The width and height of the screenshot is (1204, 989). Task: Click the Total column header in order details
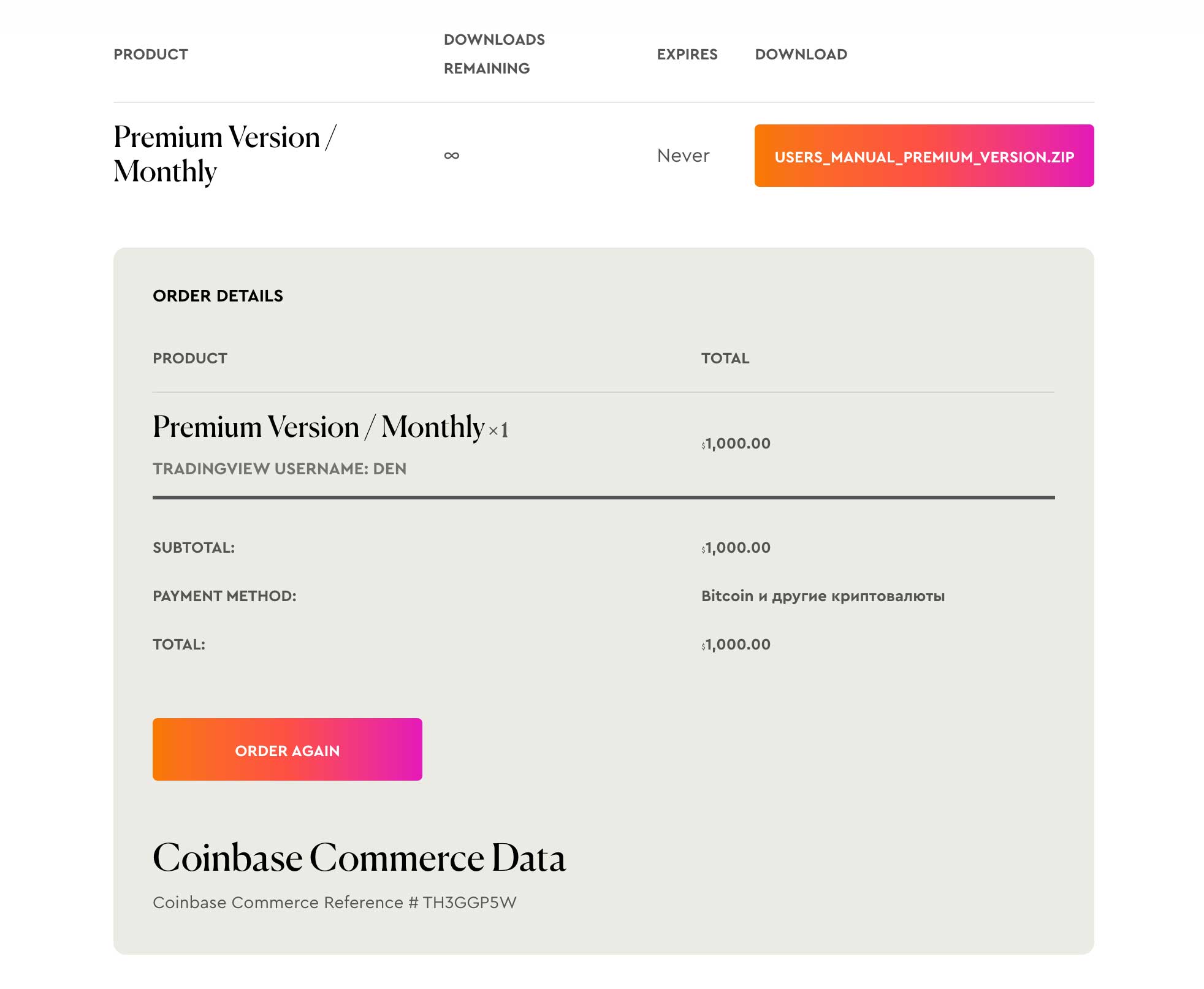coord(725,358)
